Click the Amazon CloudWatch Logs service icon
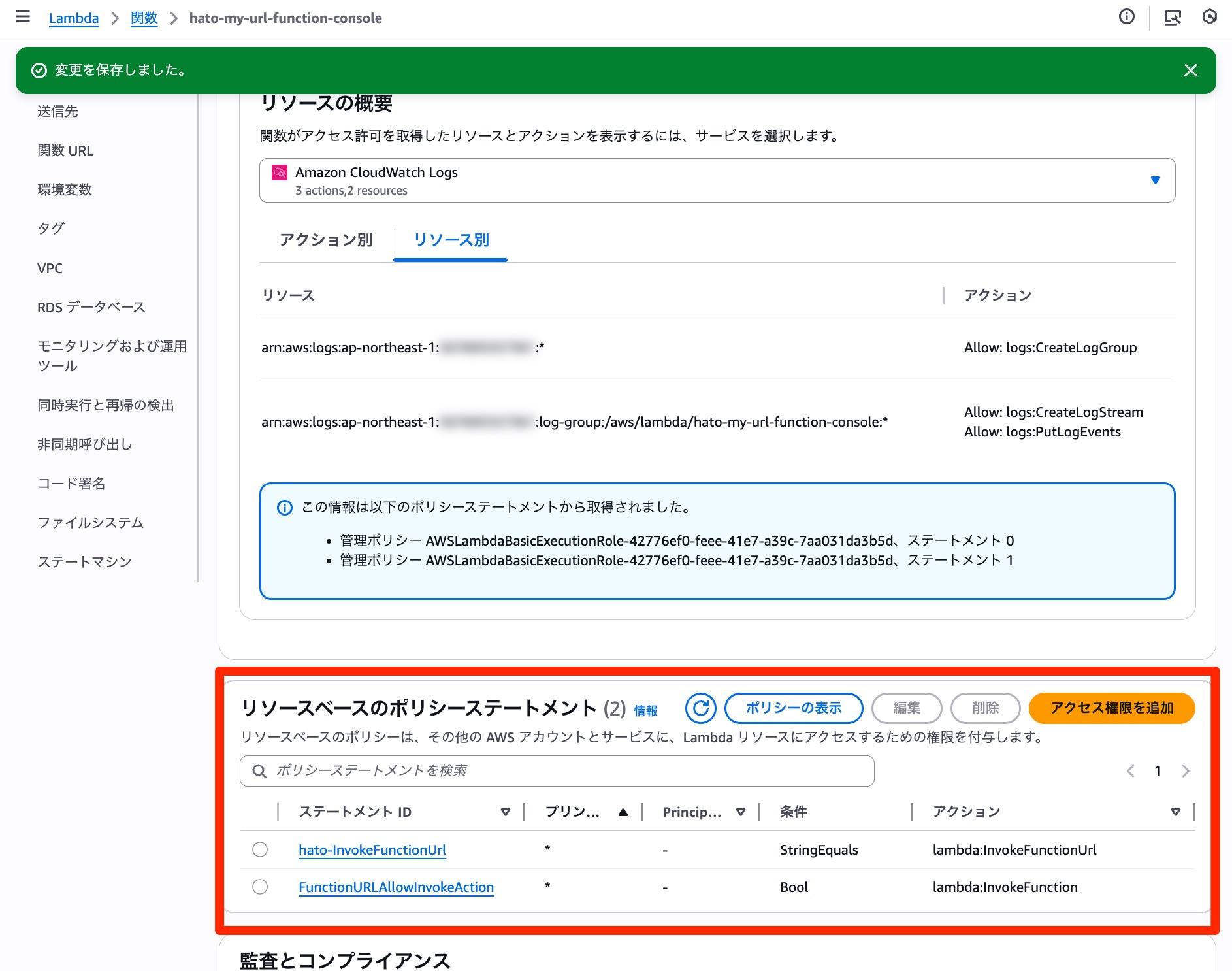 [280, 173]
